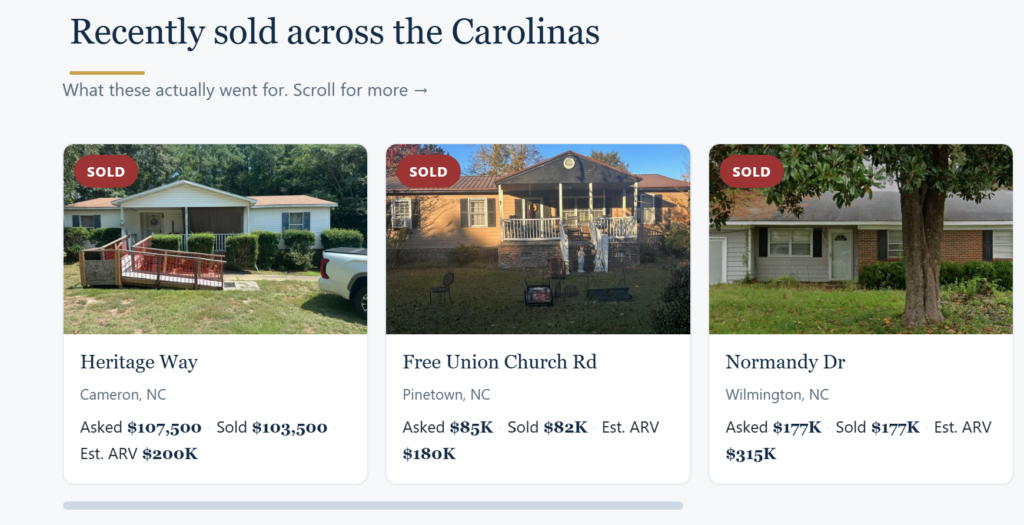Click Wilmington, NC location text
The height and width of the screenshot is (525, 1024).
coord(777,395)
